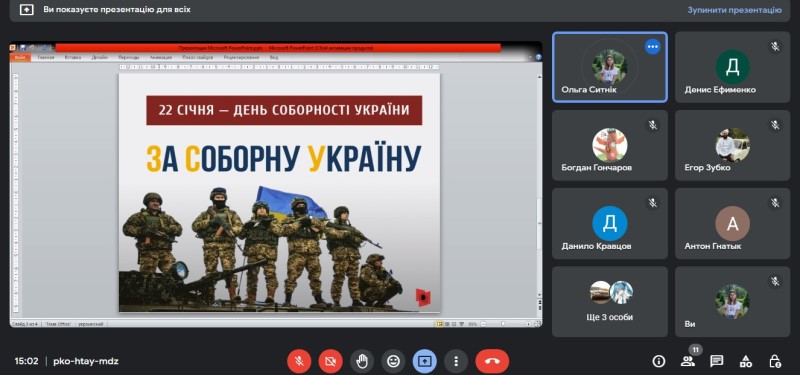Raise hand using the hand icon
This screenshot has height=375, width=800.
(362, 361)
